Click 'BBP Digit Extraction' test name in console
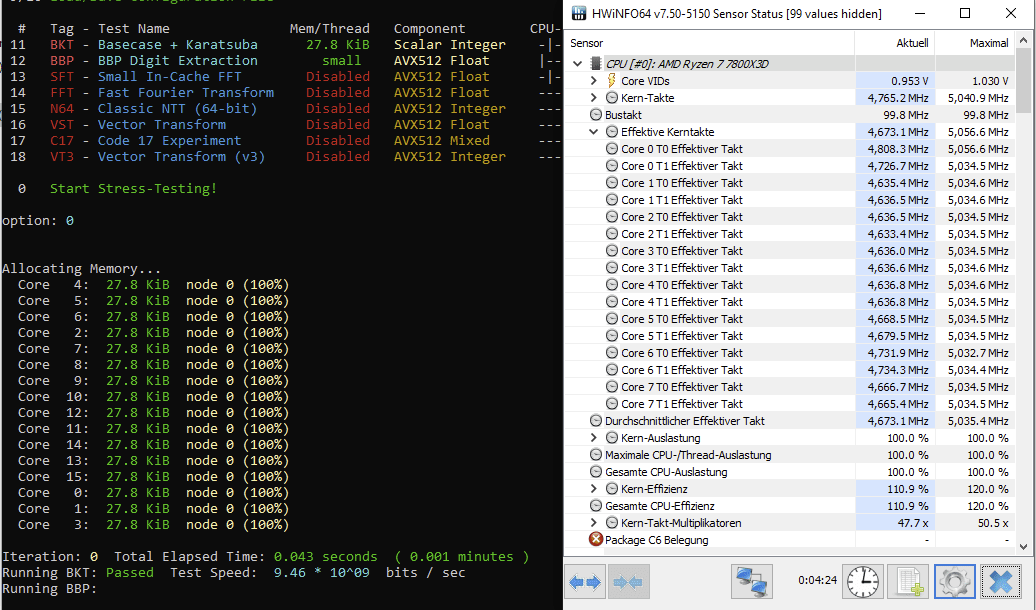This screenshot has width=1036, height=610. point(178,60)
